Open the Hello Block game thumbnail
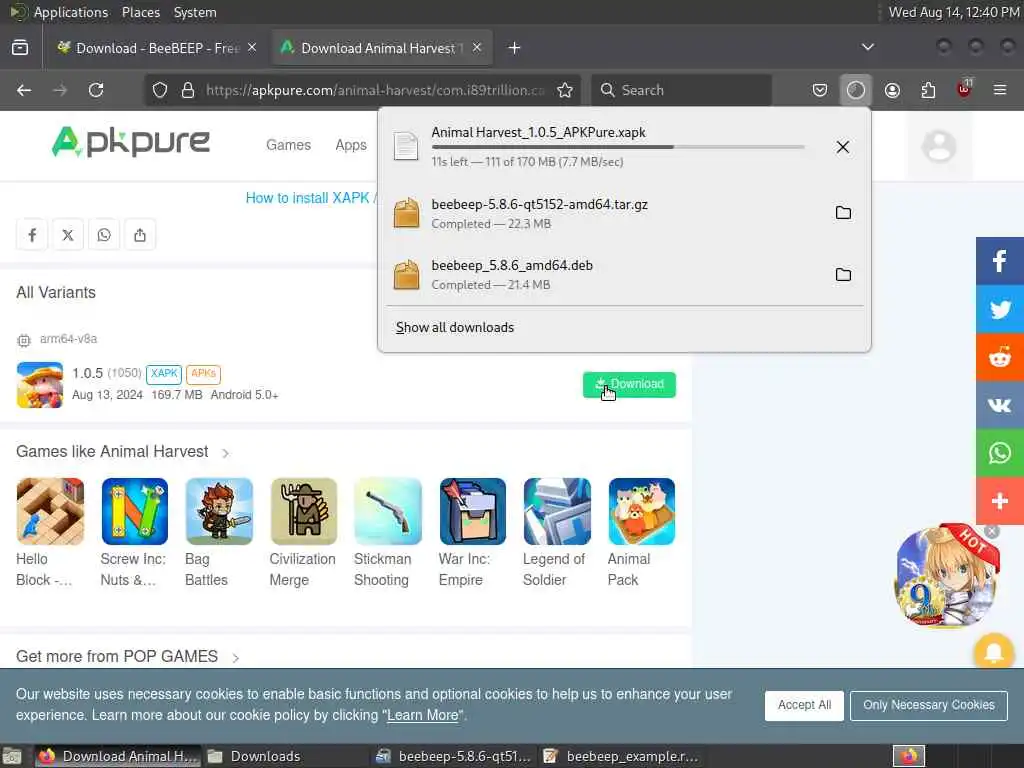Viewport: 1024px width, 768px height. [50, 511]
